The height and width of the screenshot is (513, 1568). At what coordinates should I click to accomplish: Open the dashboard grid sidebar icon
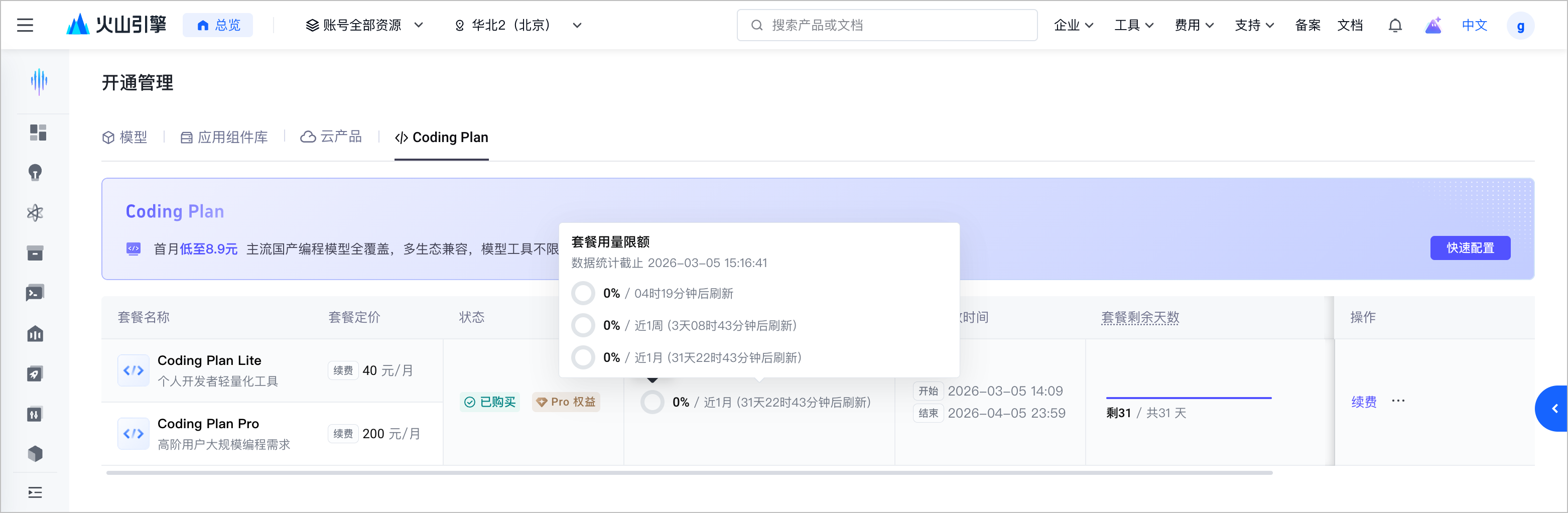coord(38,133)
